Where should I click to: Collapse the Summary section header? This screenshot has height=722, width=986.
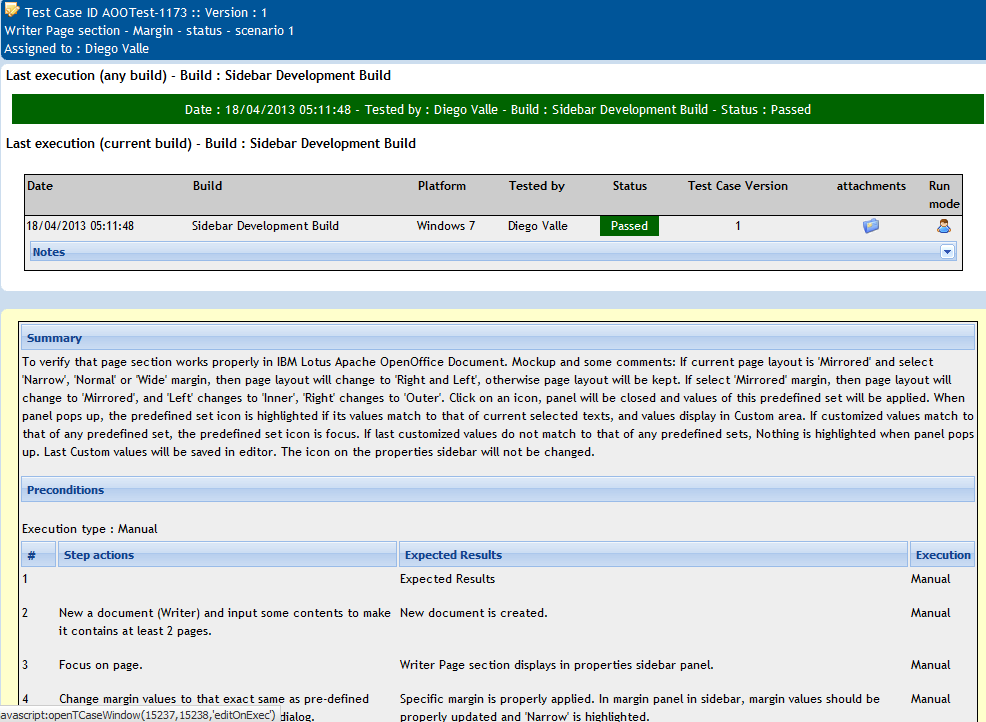pos(498,338)
